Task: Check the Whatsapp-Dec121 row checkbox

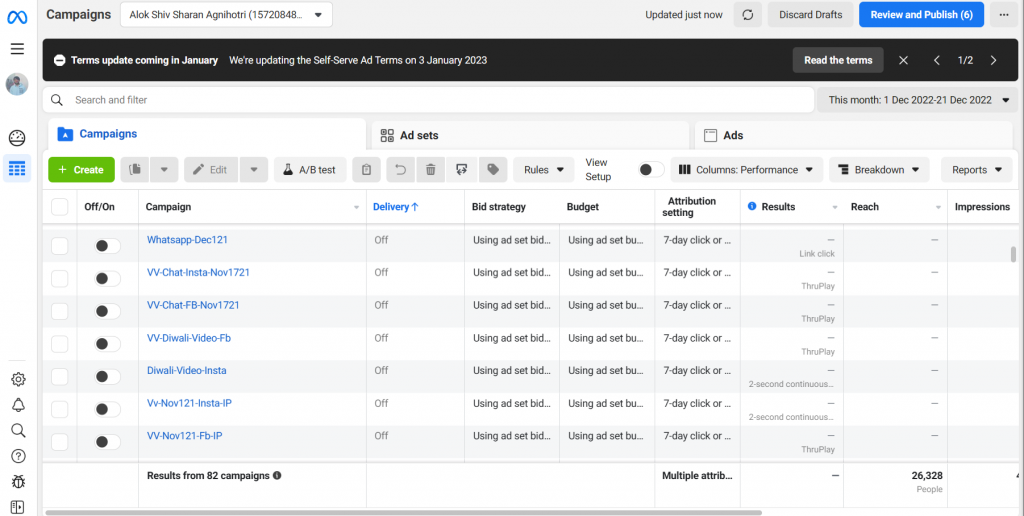Action: click(x=59, y=246)
